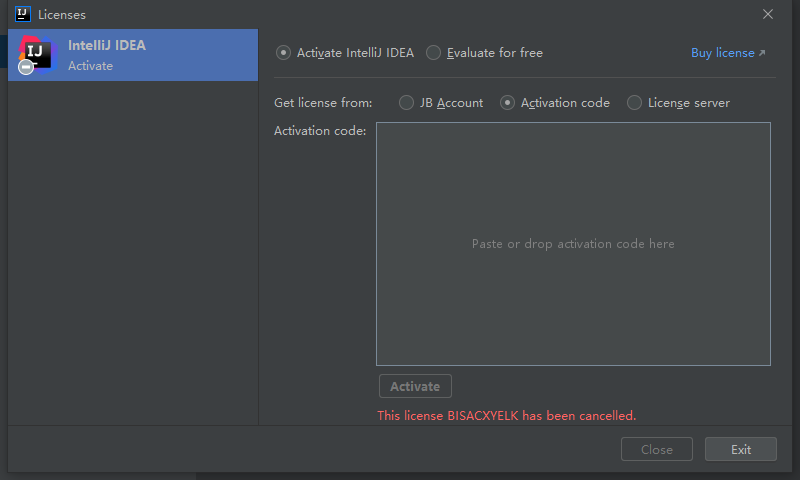Click the IntelliJ IDEA product logo icon
Image resolution: width=800 pixels, height=480 pixels.
[36, 55]
